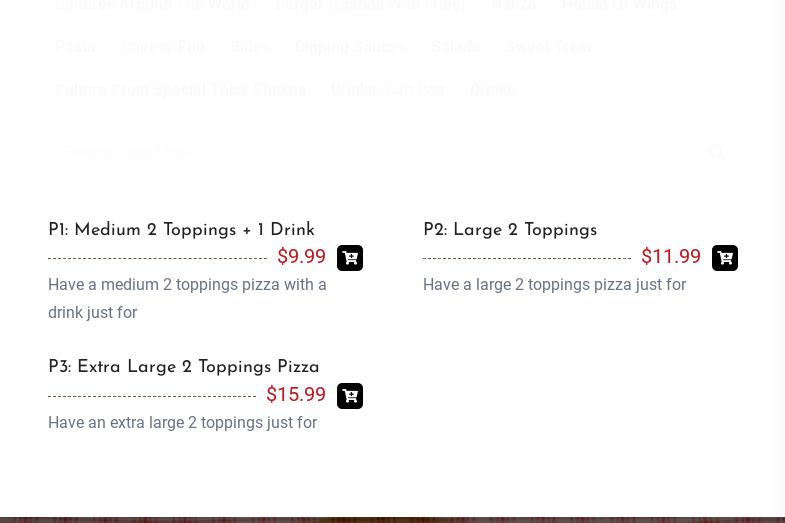Open the P2: Large 2 Toppings item
This screenshot has width=785, height=523.
[x=510, y=230]
